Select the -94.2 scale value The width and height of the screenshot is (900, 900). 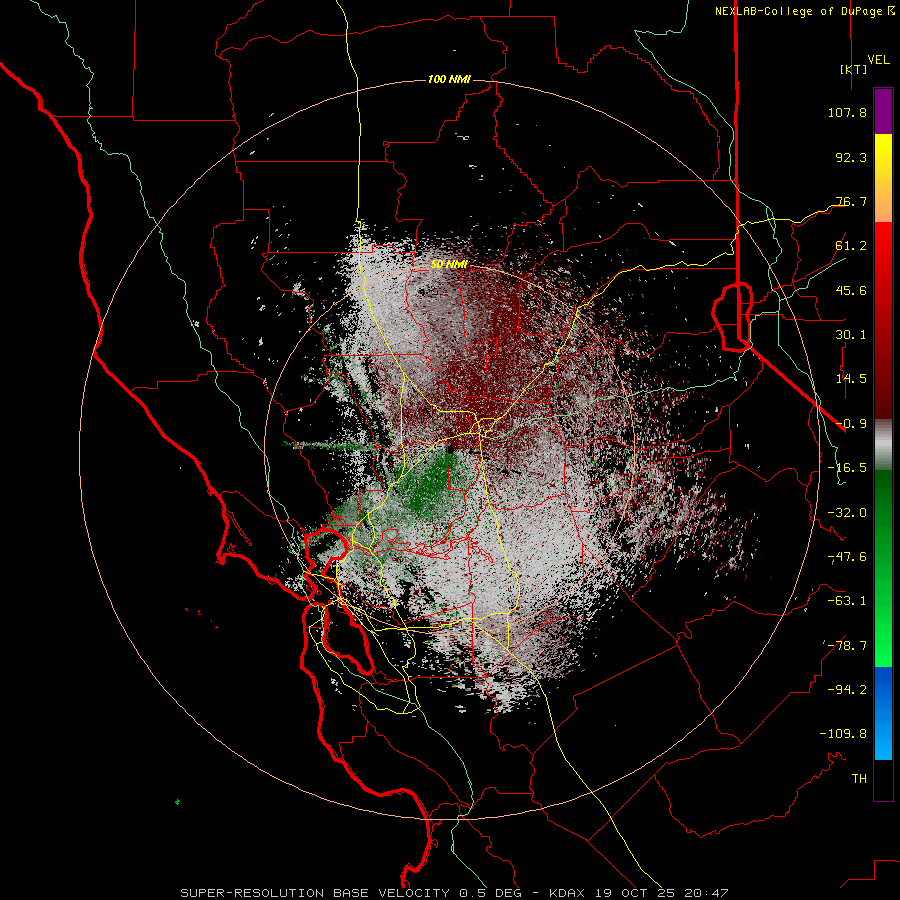pyautogui.click(x=847, y=689)
